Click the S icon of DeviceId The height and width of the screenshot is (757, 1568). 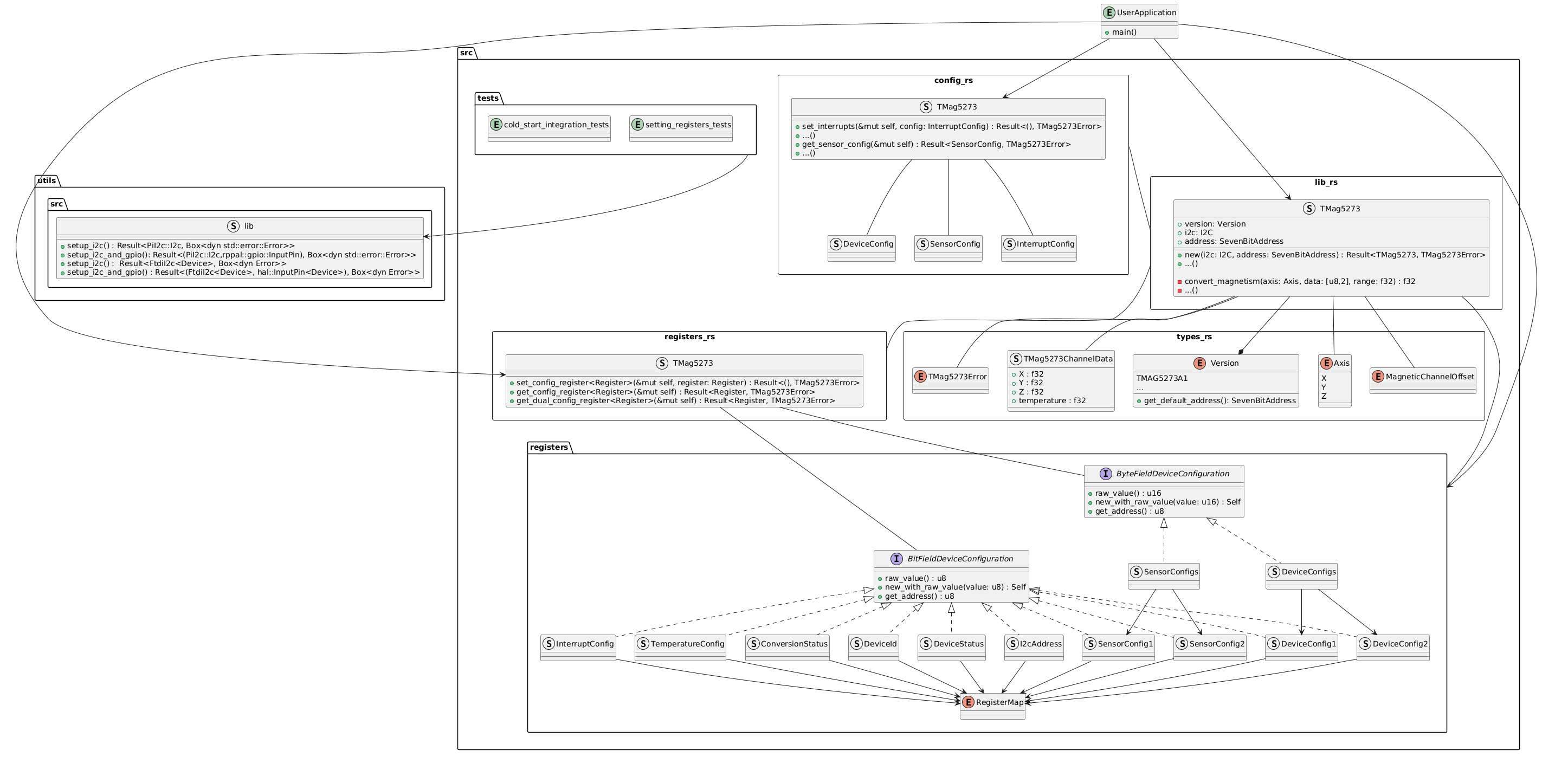click(x=856, y=643)
